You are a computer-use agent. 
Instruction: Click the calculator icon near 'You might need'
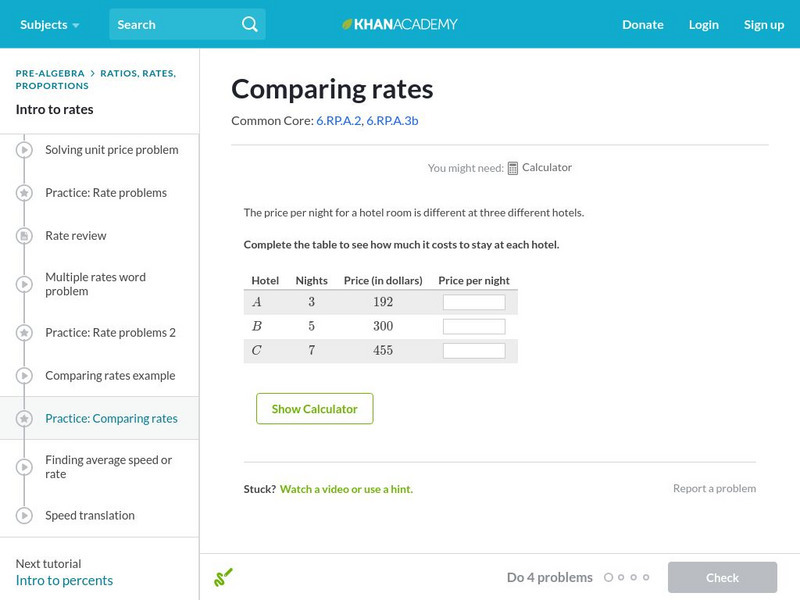513,168
